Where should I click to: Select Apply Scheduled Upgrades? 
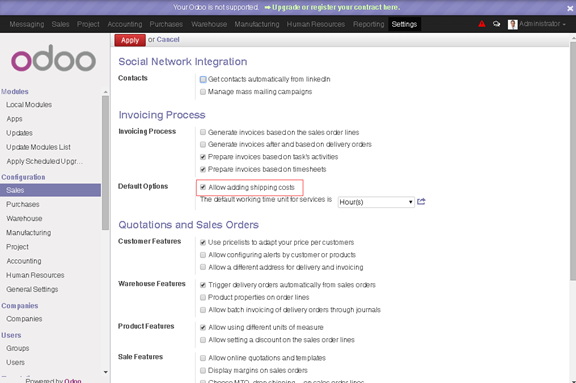44,161
